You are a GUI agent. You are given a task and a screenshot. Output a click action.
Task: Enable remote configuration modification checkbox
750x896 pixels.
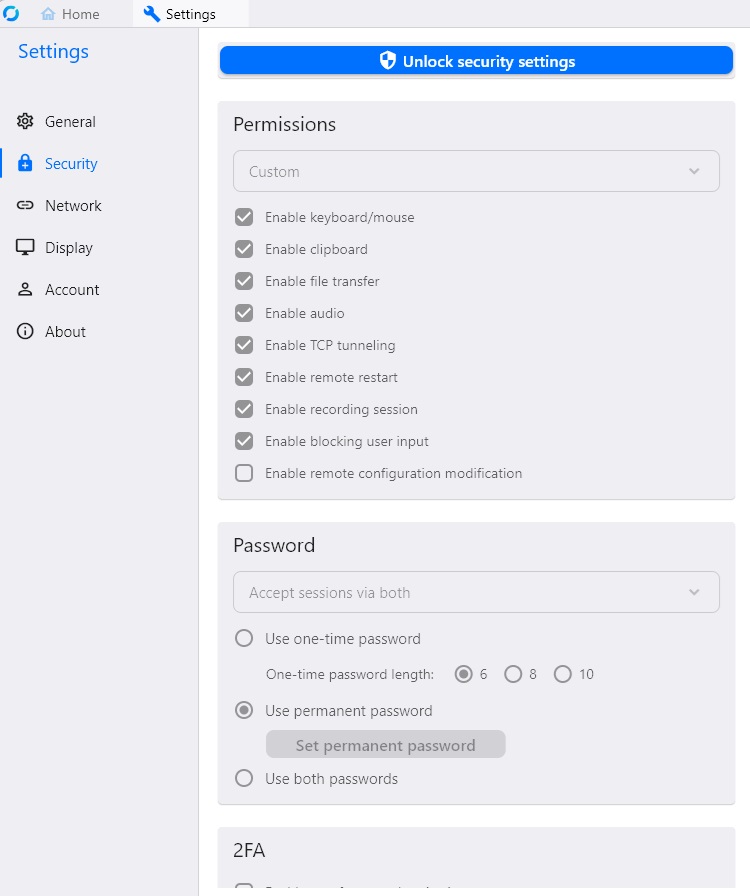244,473
